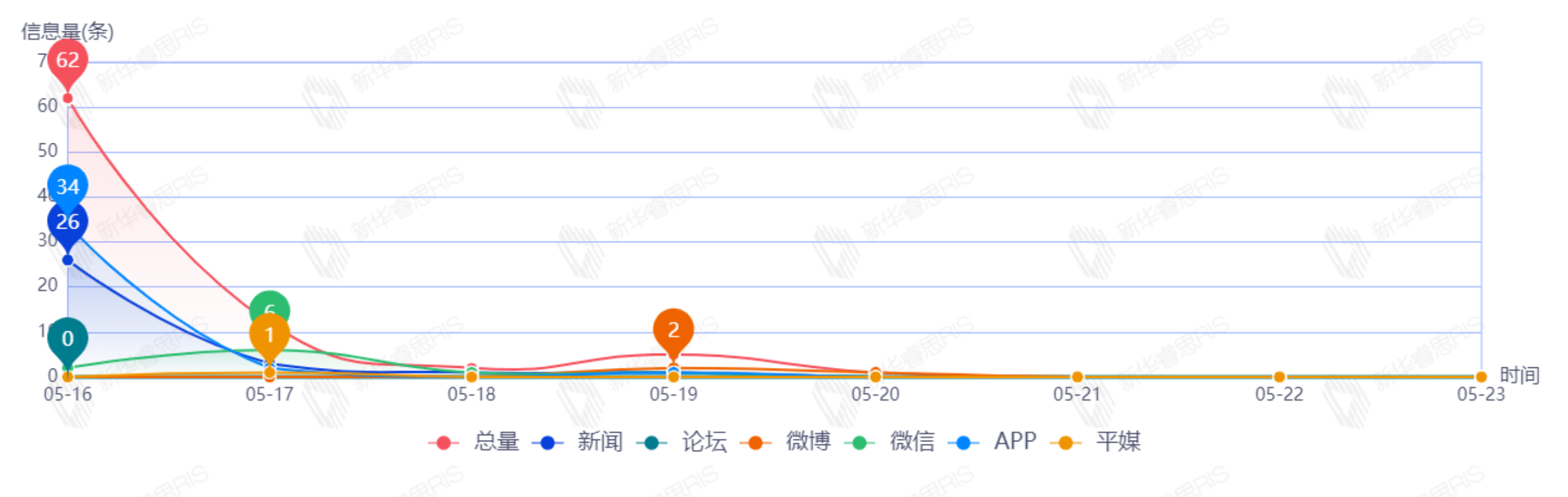Click the red total data point on 05-16
Image resolution: width=1568 pixels, height=497 pixels.
[67, 98]
